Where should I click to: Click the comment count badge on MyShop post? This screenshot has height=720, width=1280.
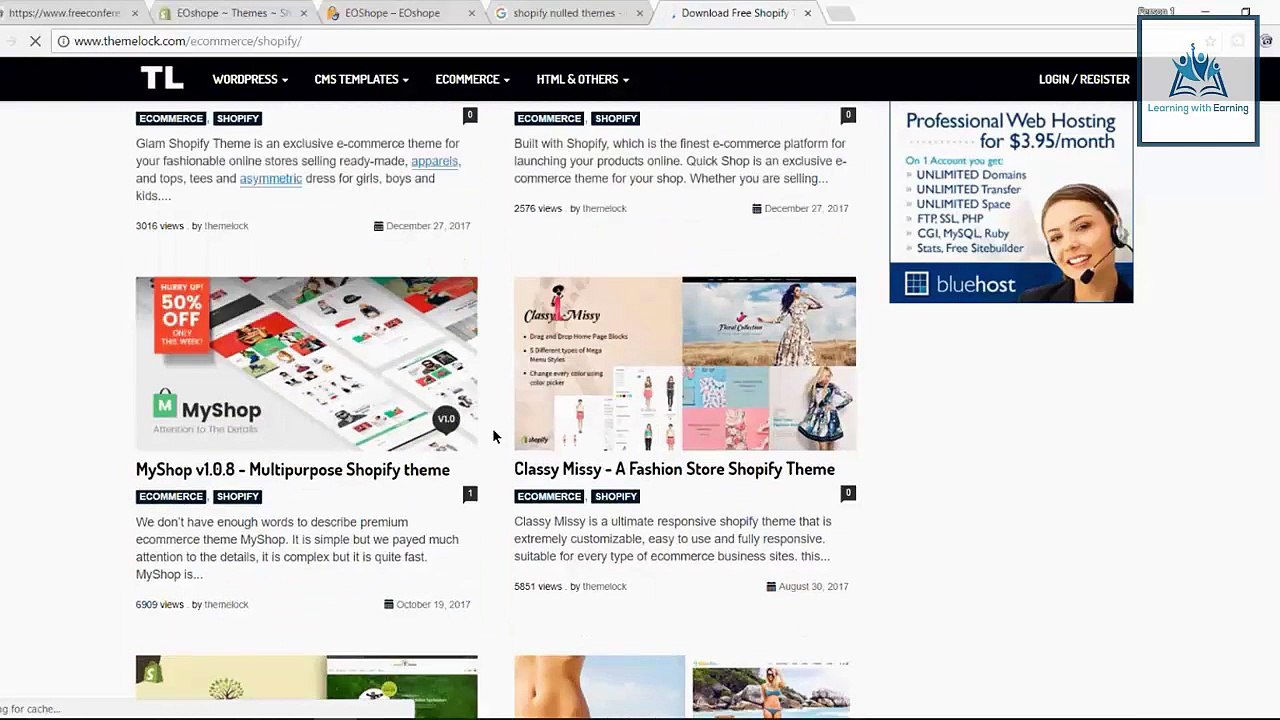coord(470,493)
